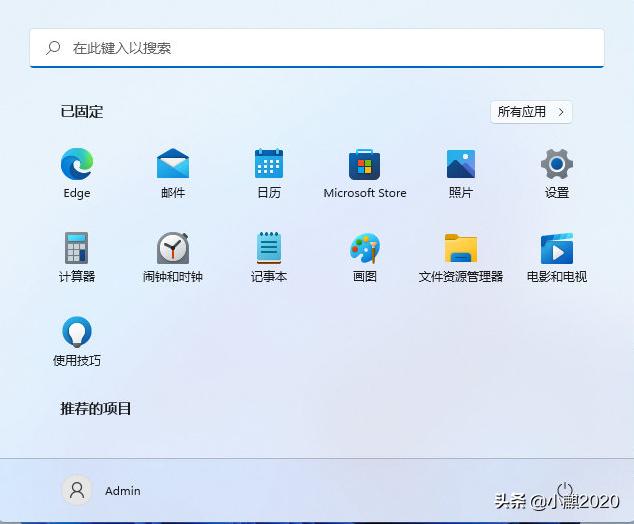Click the 已固定 pinned heading

82,112
